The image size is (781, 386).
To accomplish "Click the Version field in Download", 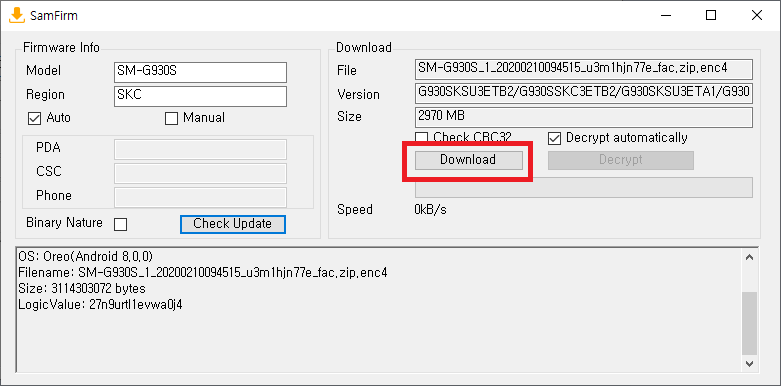I will tap(583, 93).
